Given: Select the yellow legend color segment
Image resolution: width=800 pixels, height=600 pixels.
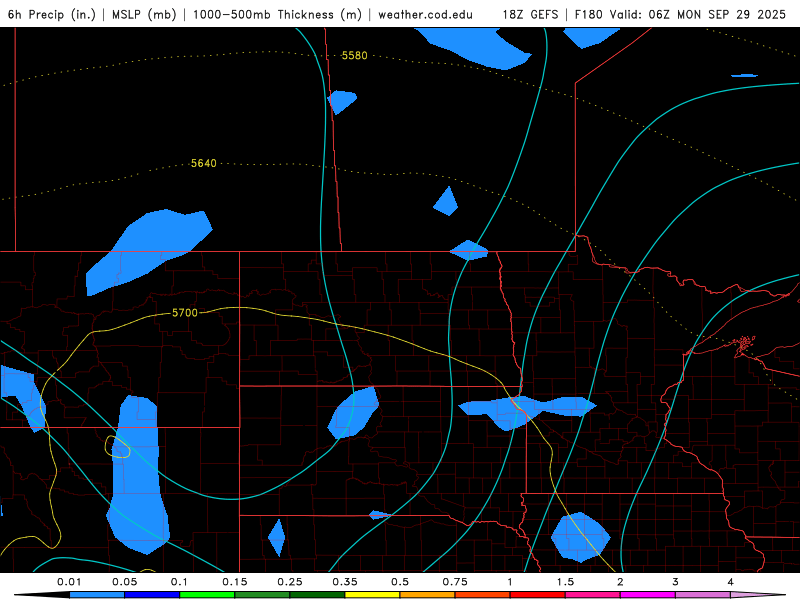Looking at the screenshot, I should [372, 595].
